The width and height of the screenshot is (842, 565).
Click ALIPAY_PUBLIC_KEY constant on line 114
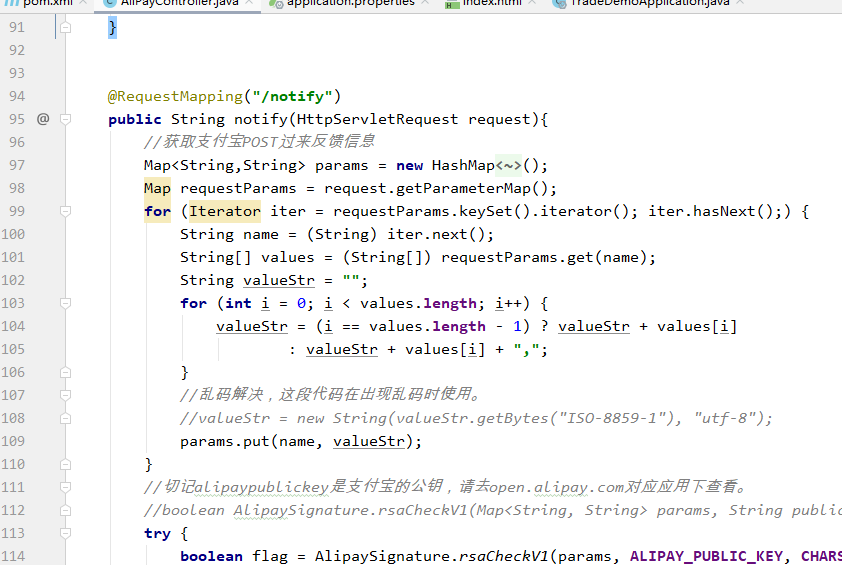coord(706,556)
